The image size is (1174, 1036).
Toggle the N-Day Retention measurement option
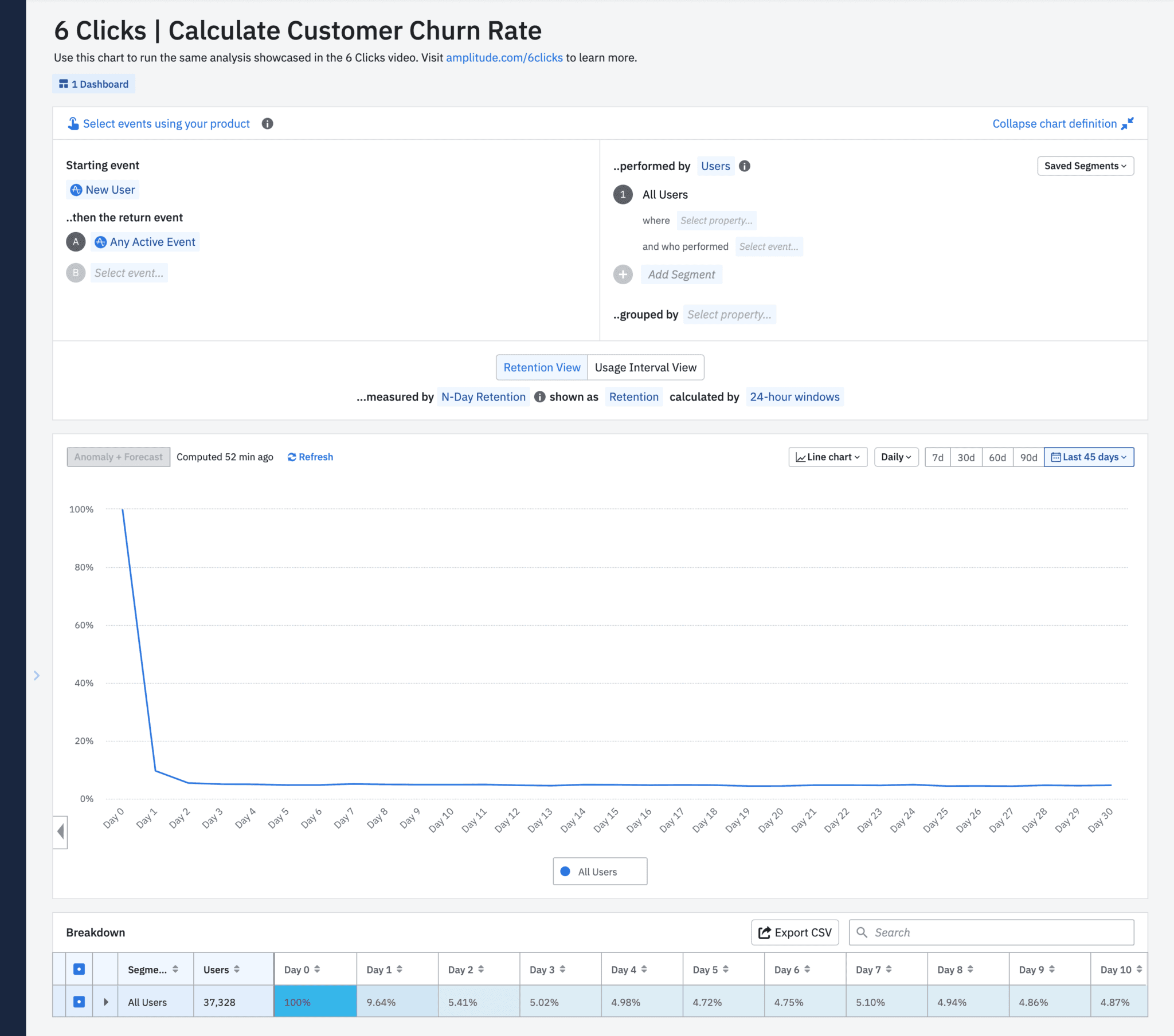[x=483, y=397]
